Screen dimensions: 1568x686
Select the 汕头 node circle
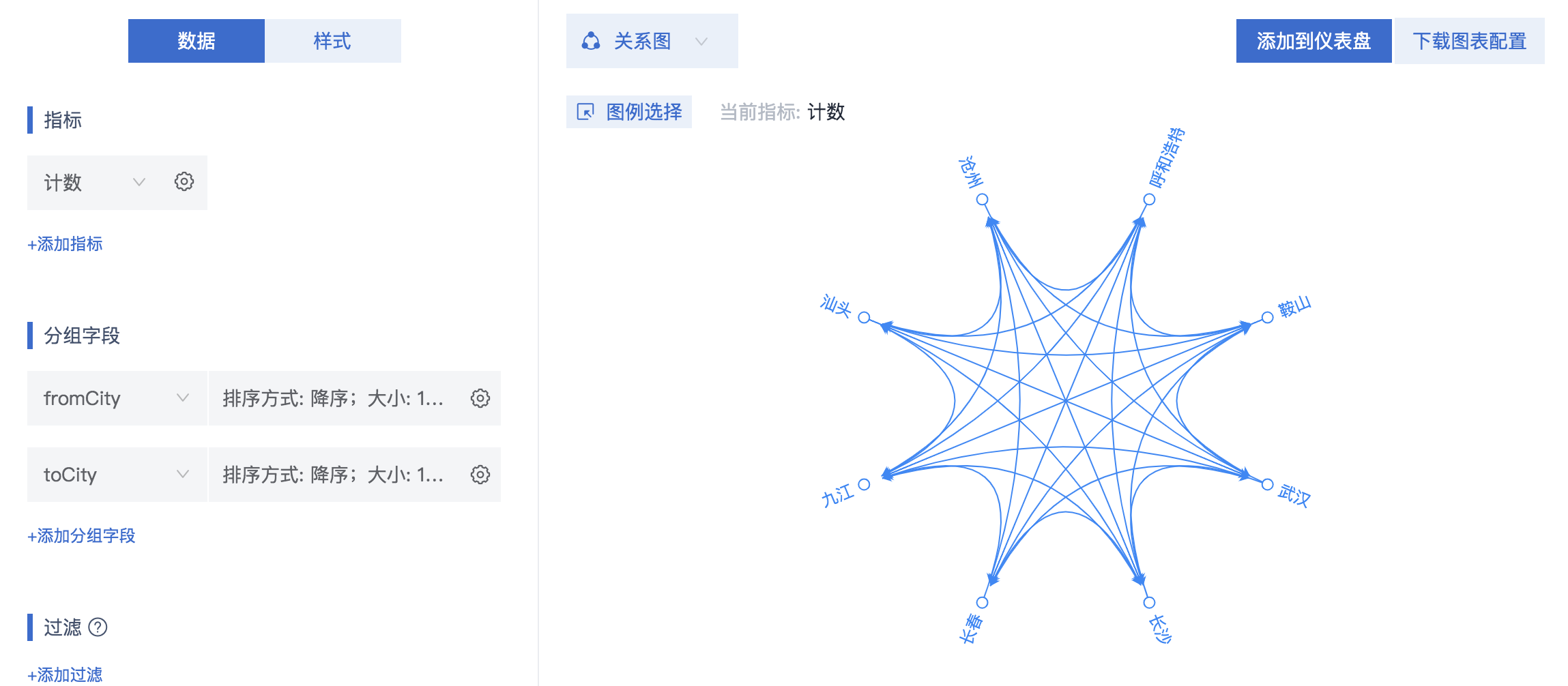[x=864, y=317]
